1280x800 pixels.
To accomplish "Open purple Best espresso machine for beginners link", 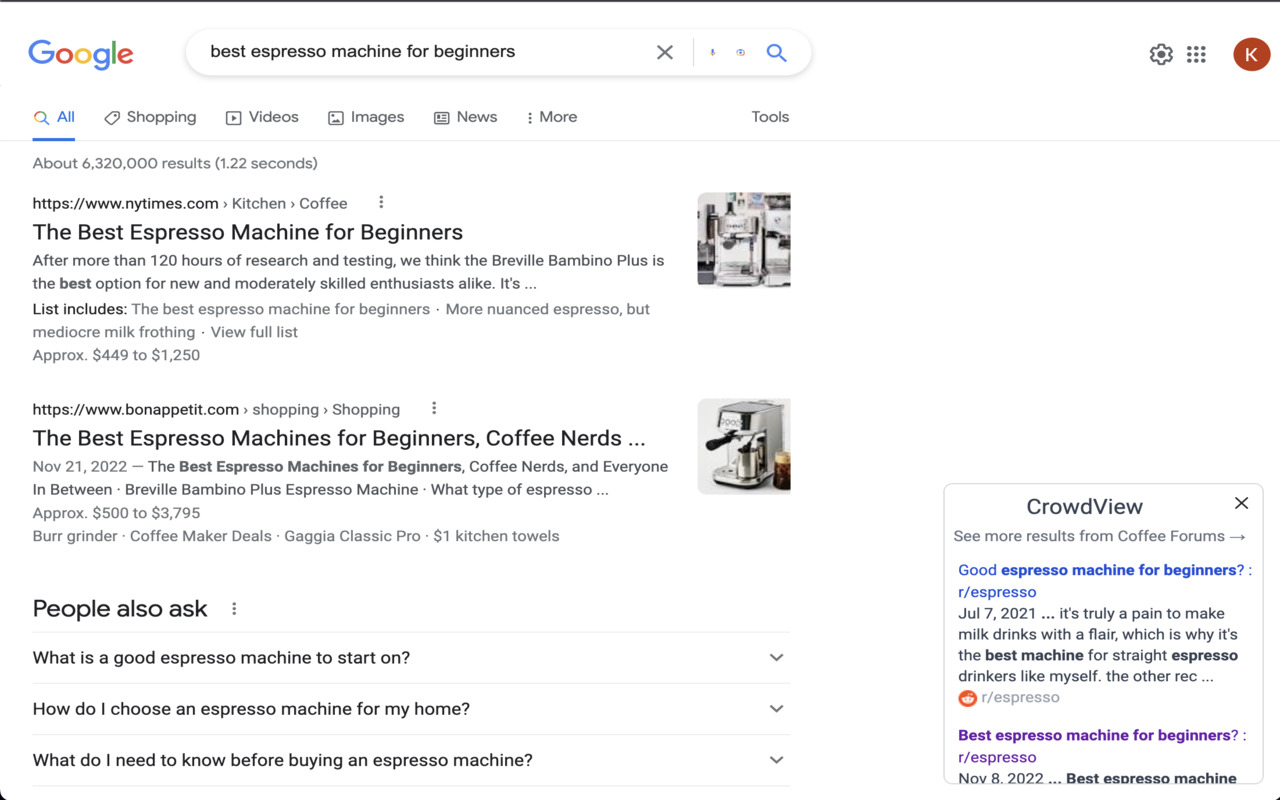I will coord(1102,746).
